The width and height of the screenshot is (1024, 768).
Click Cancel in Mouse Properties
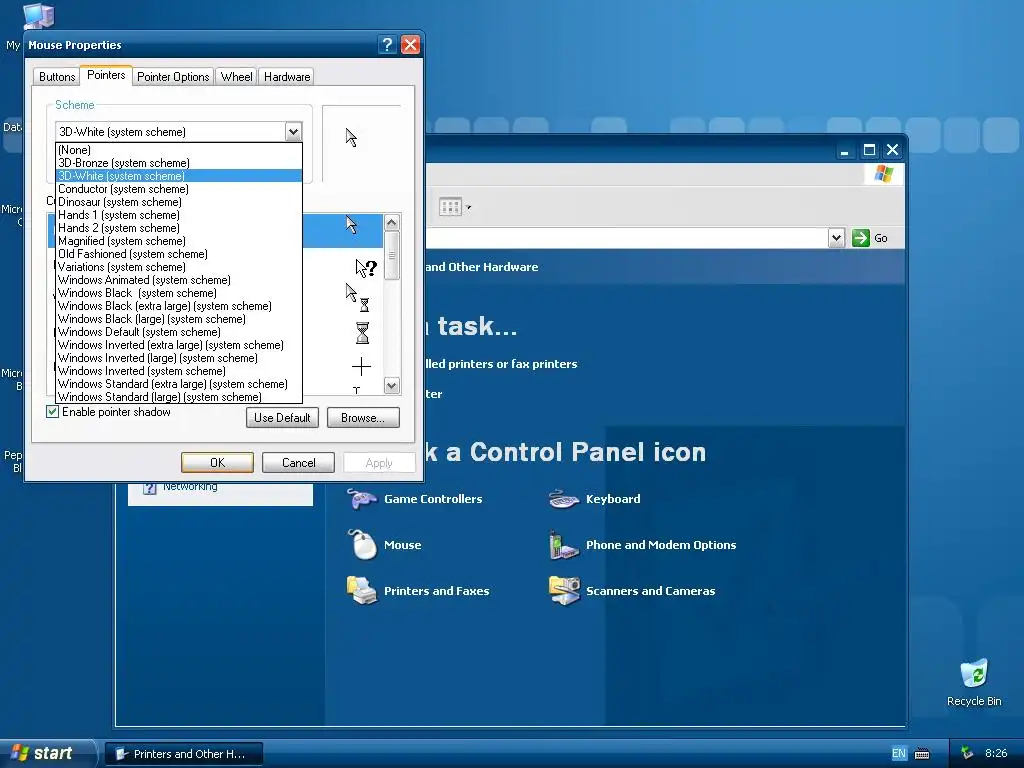(298, 463)
